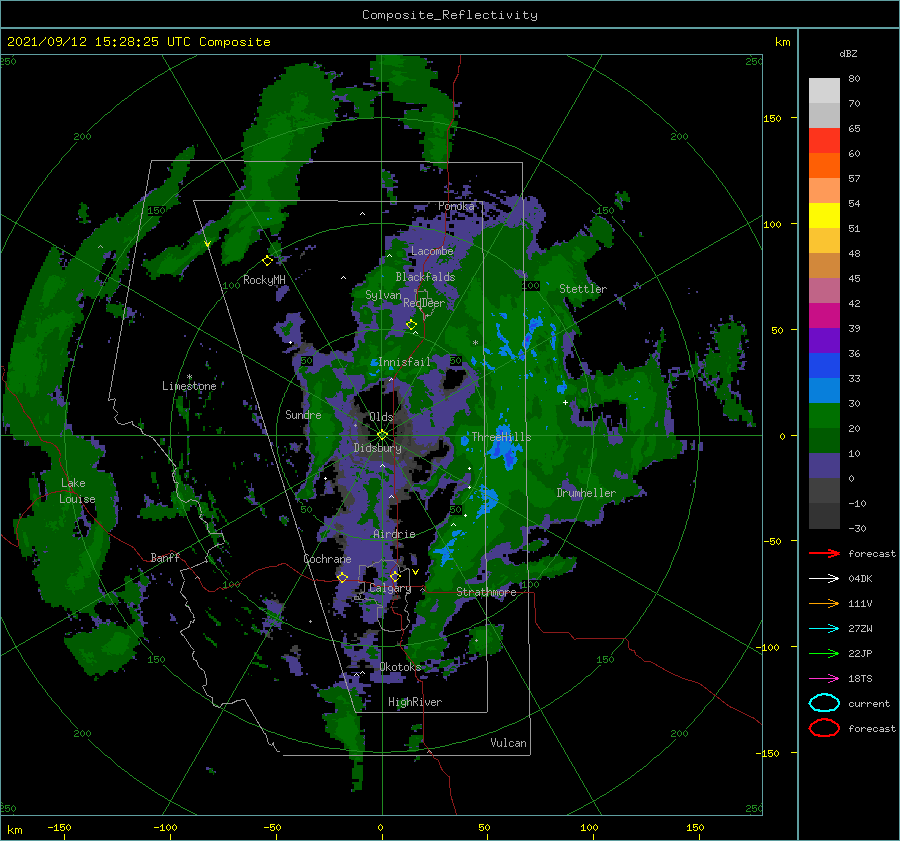Click the Olds city label

381,417
